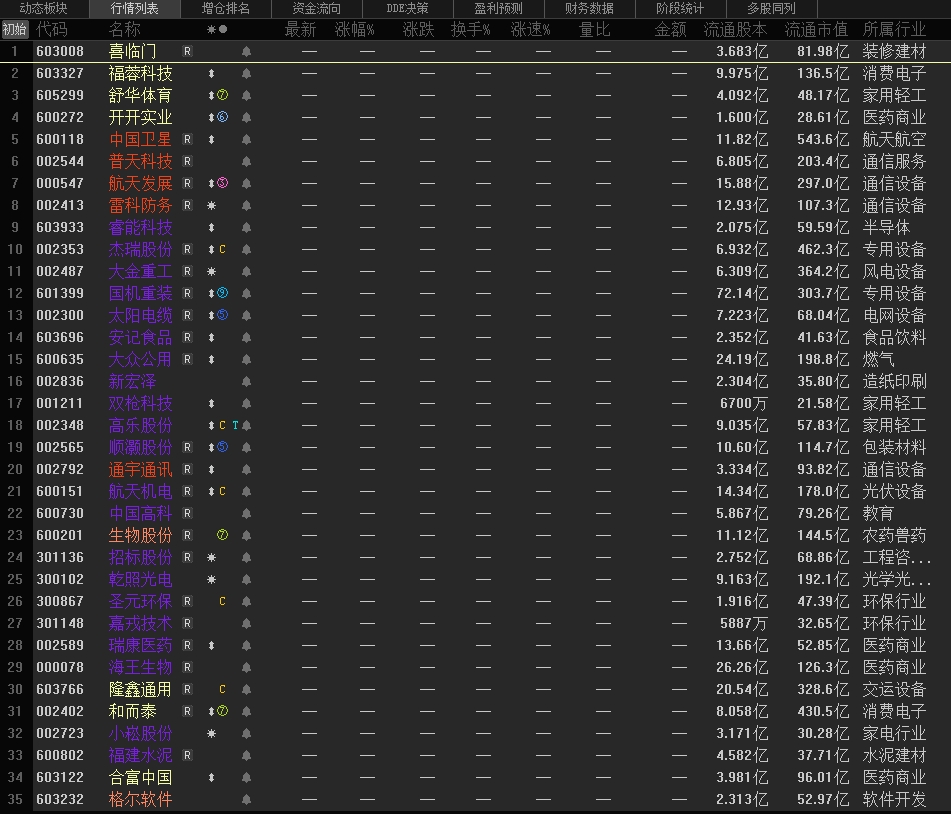This screenshot has height=814, width=951.
Task: Click the 初始 sort button
Action: tap(15, 29)
